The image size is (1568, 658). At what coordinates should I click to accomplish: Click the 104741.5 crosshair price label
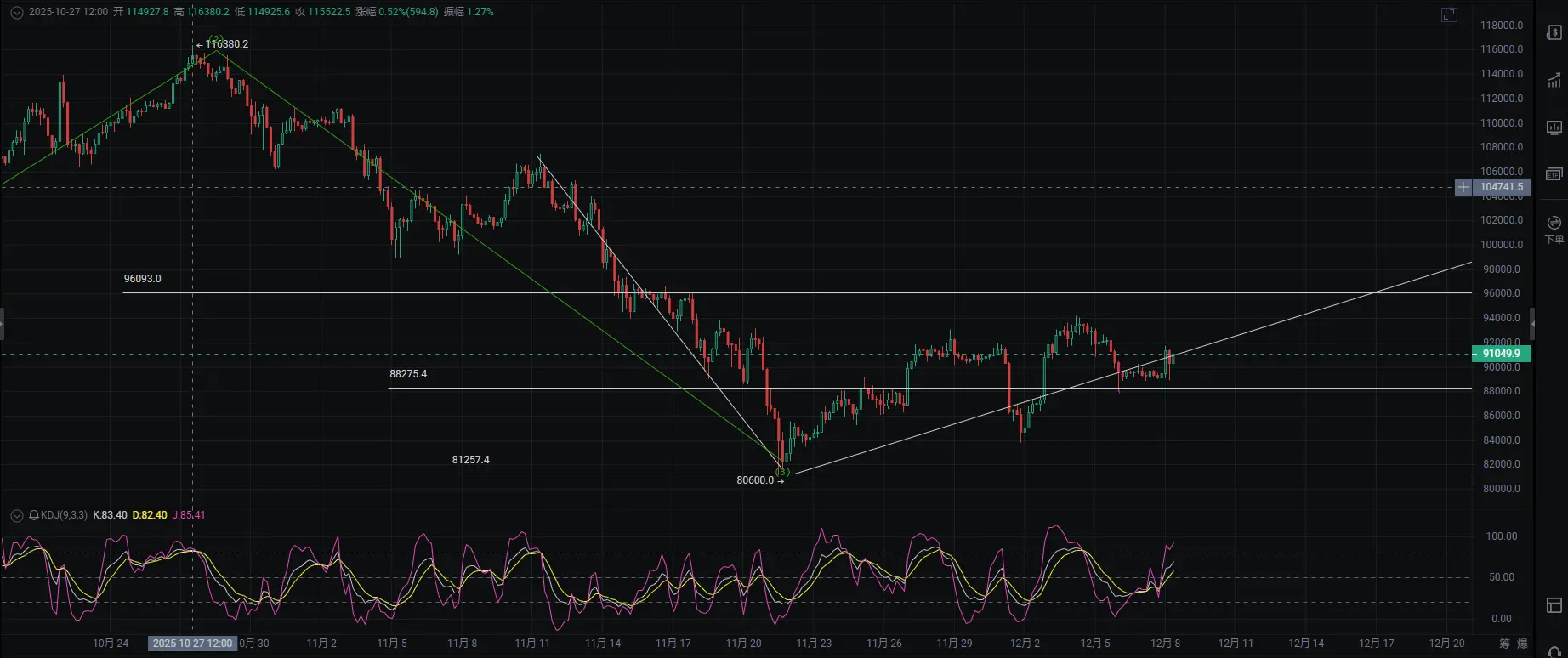(x=1502, y=187)
